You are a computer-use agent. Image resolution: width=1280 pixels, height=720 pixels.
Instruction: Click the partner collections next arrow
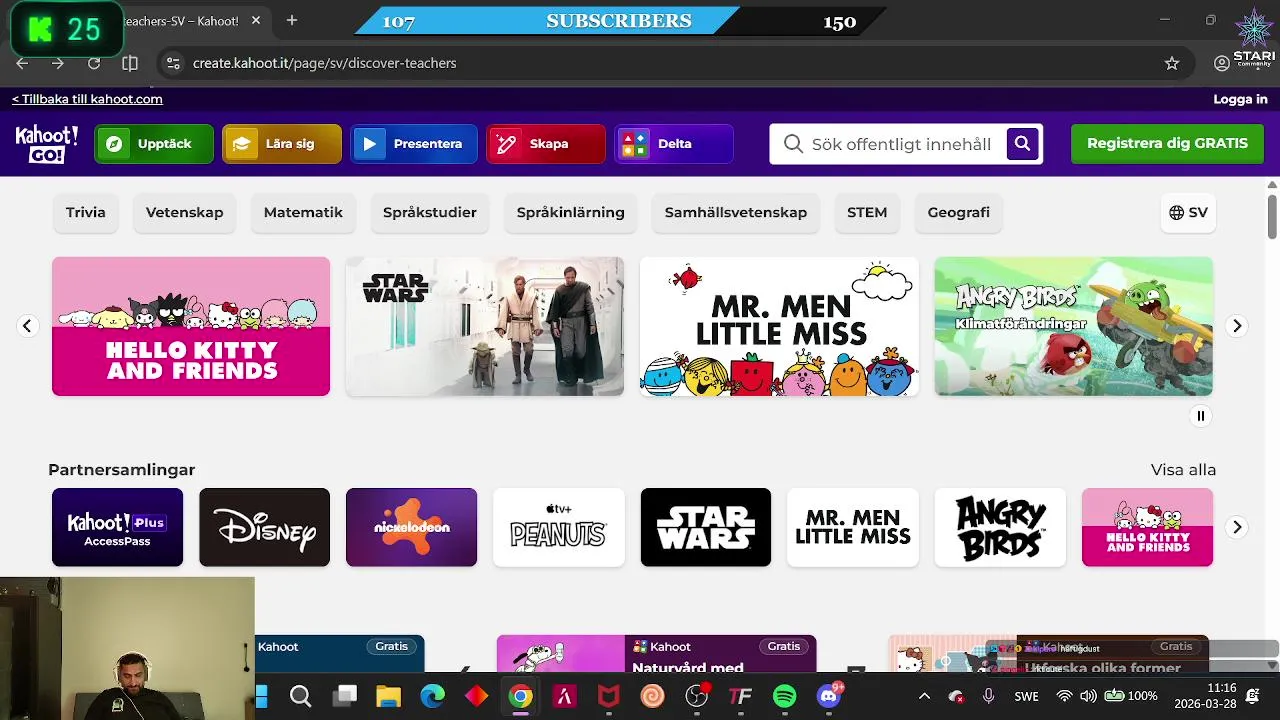(x=1237, y=527)
